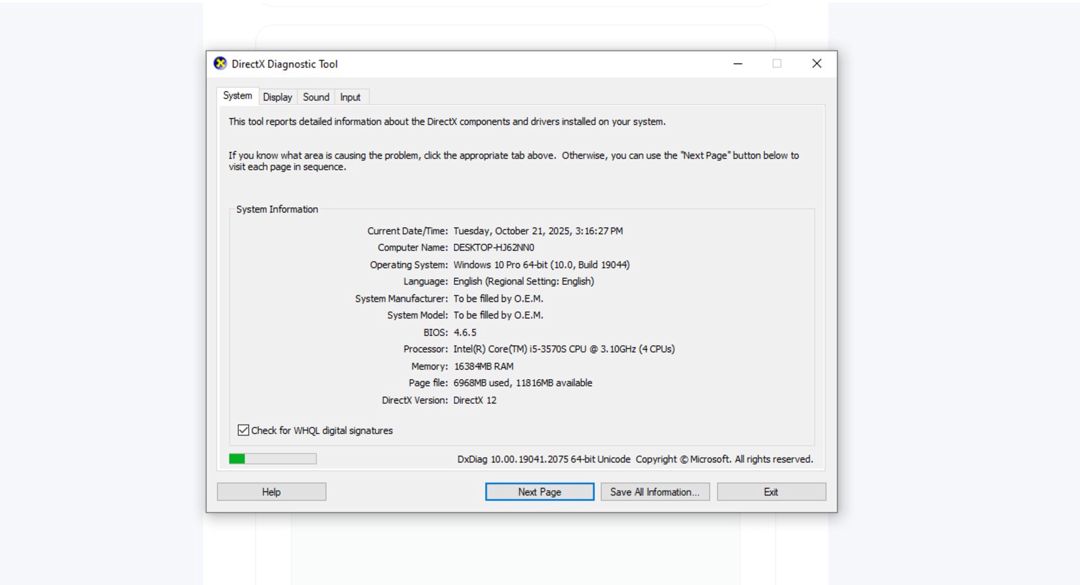This screenshot has height=585, width=1080.
Task: Switch to the Input tab
Action: [350, 97]
